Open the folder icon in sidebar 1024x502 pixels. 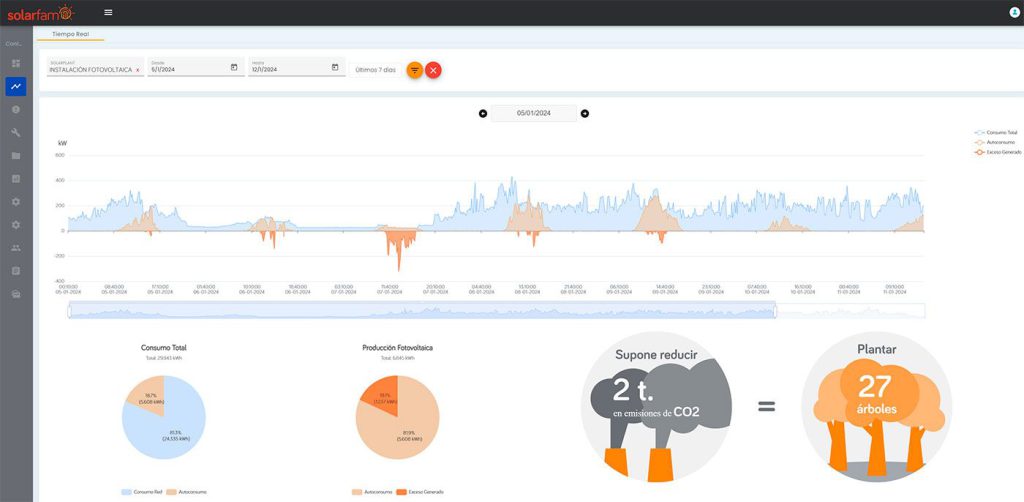[x=16, y=155]
